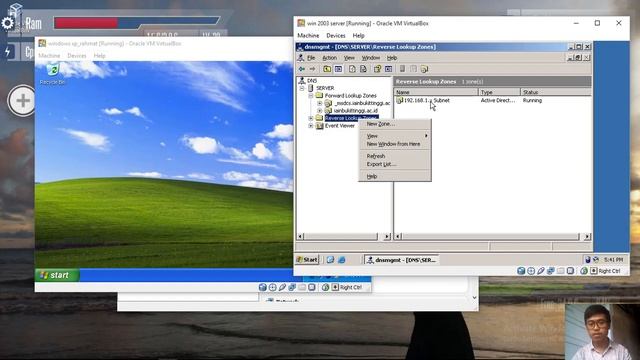Expand the Reverse Lookup Zones node
Screen dimensions: 640x360
click(311, 118)
